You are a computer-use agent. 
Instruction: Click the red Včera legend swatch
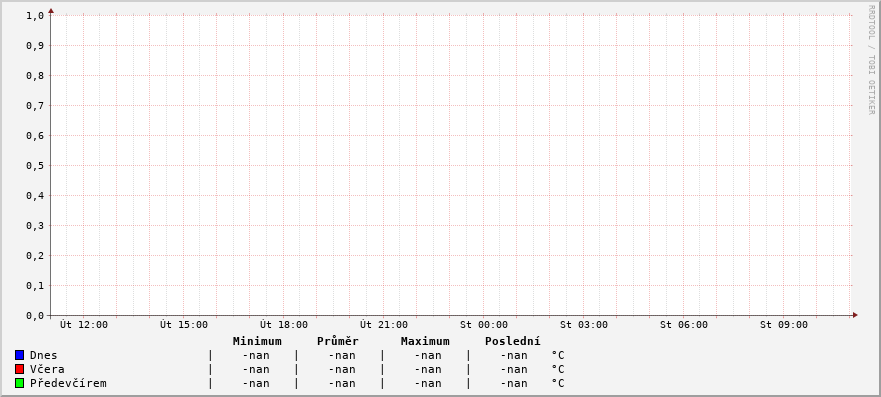coord(20,369)
